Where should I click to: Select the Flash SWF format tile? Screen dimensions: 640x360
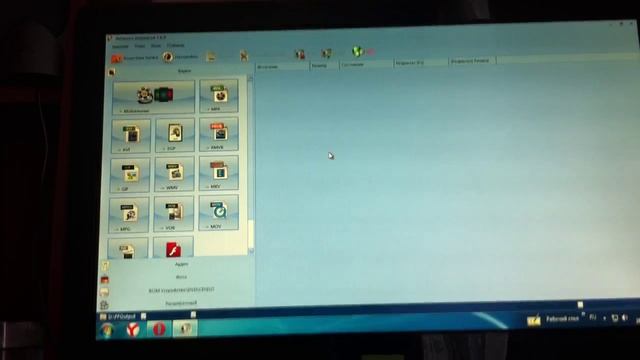tap(173, 247)
